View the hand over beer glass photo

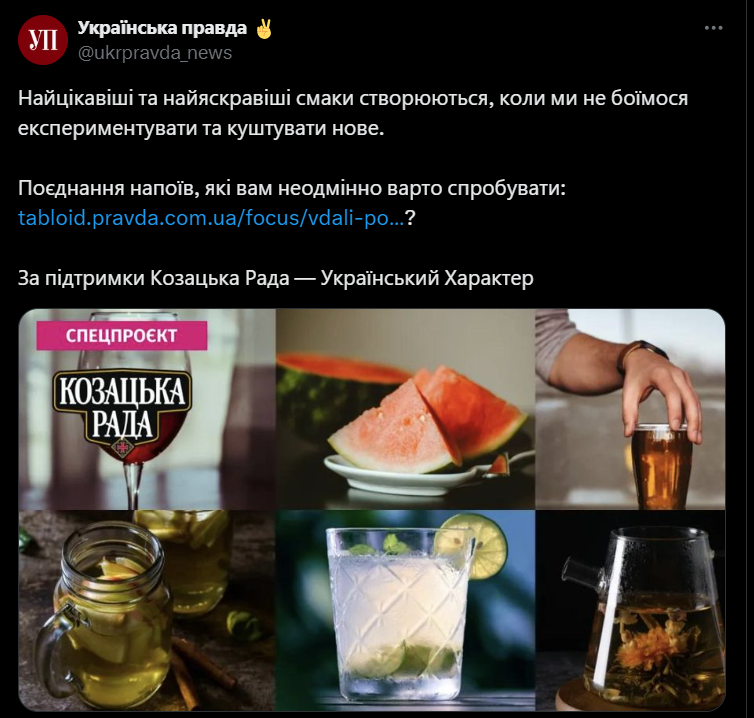tap(630, 409)
